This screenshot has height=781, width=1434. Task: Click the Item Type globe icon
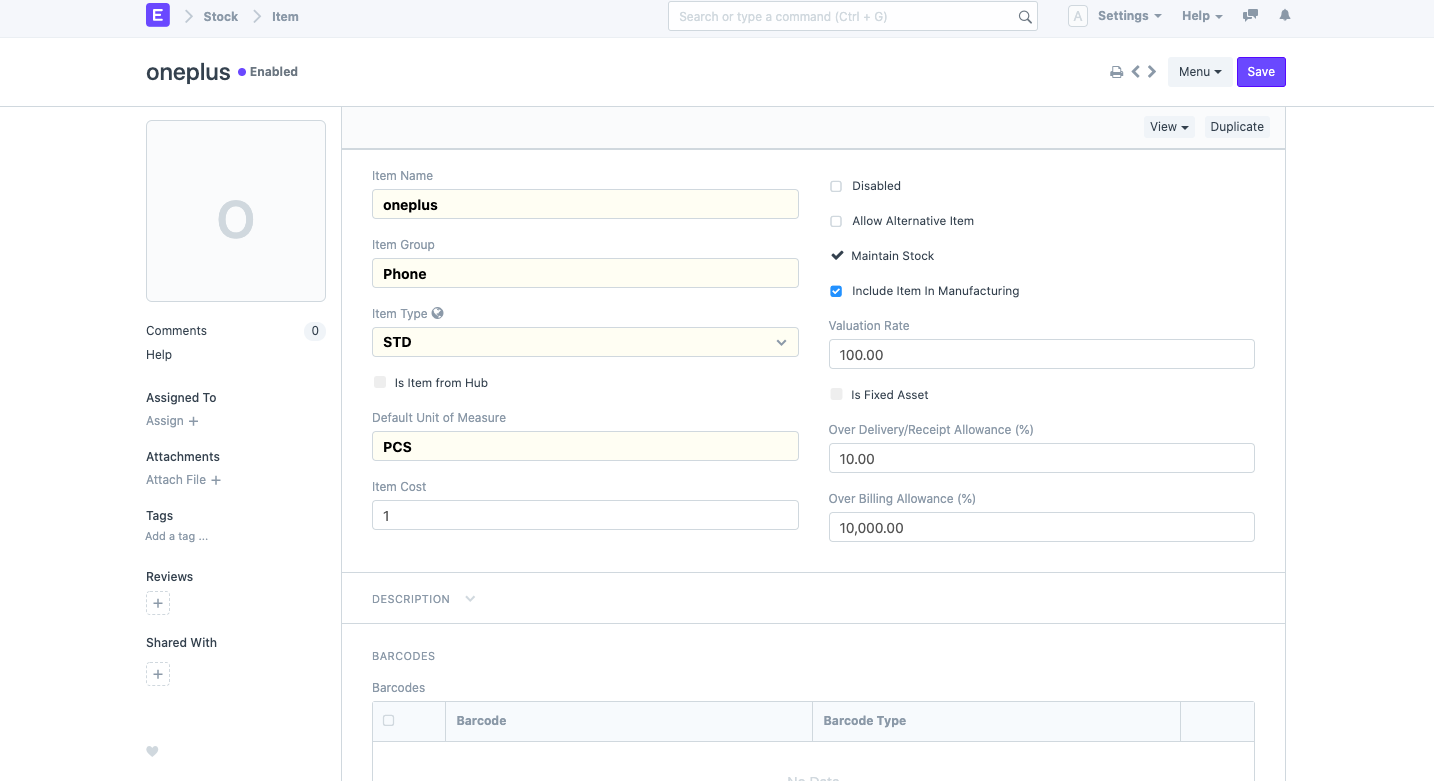[x=438, y=313]
